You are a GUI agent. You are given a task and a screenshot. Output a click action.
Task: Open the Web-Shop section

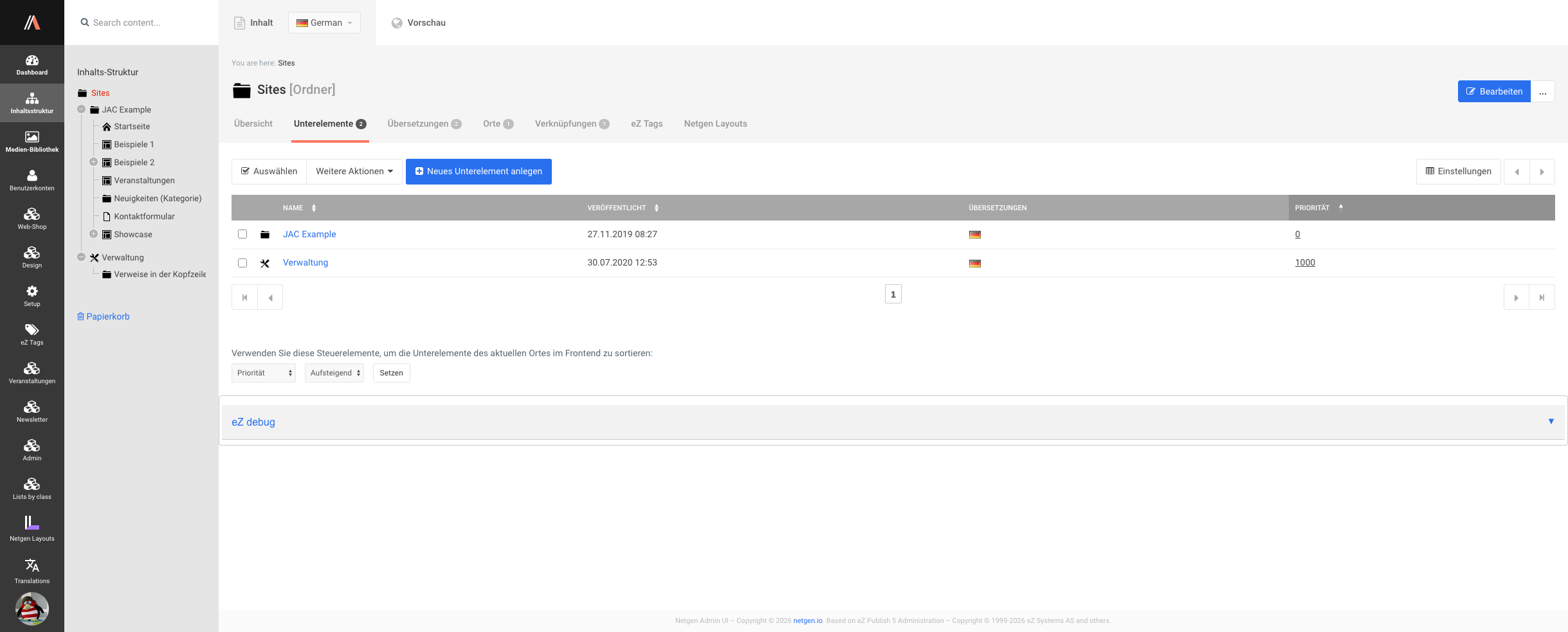(32, 219)
